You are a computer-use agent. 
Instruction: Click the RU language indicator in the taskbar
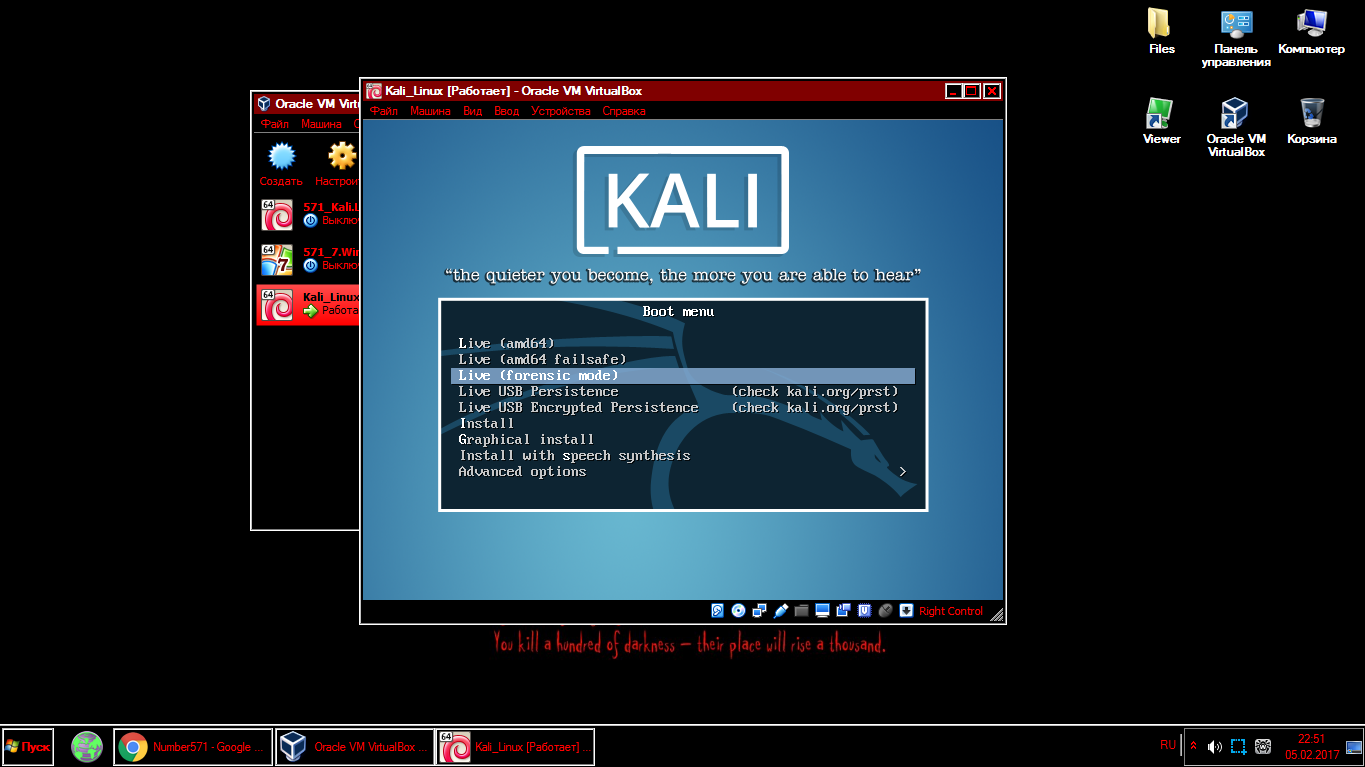click(x=1168, y=745)
